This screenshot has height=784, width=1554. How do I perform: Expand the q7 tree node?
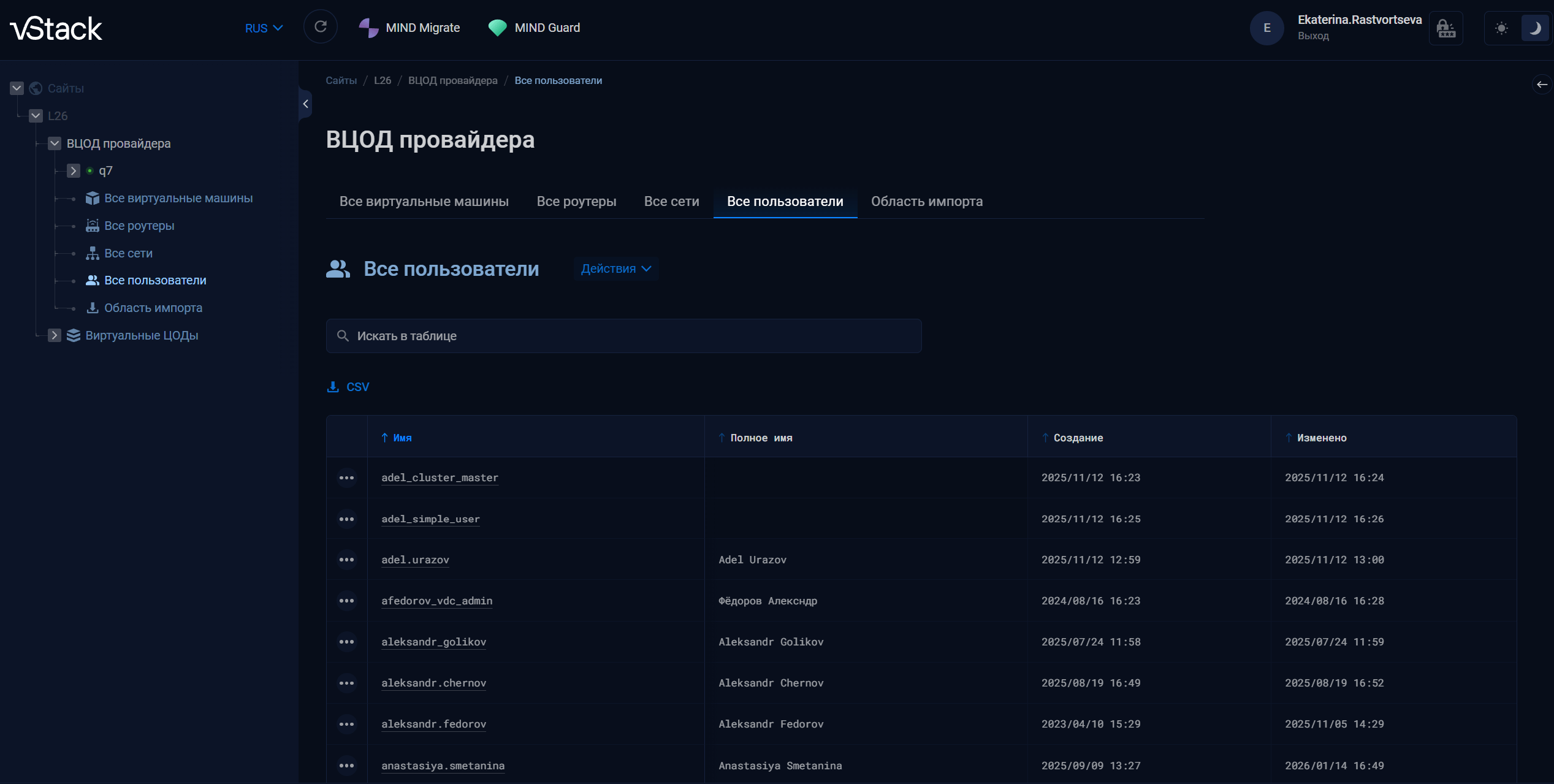coord(73,171)
